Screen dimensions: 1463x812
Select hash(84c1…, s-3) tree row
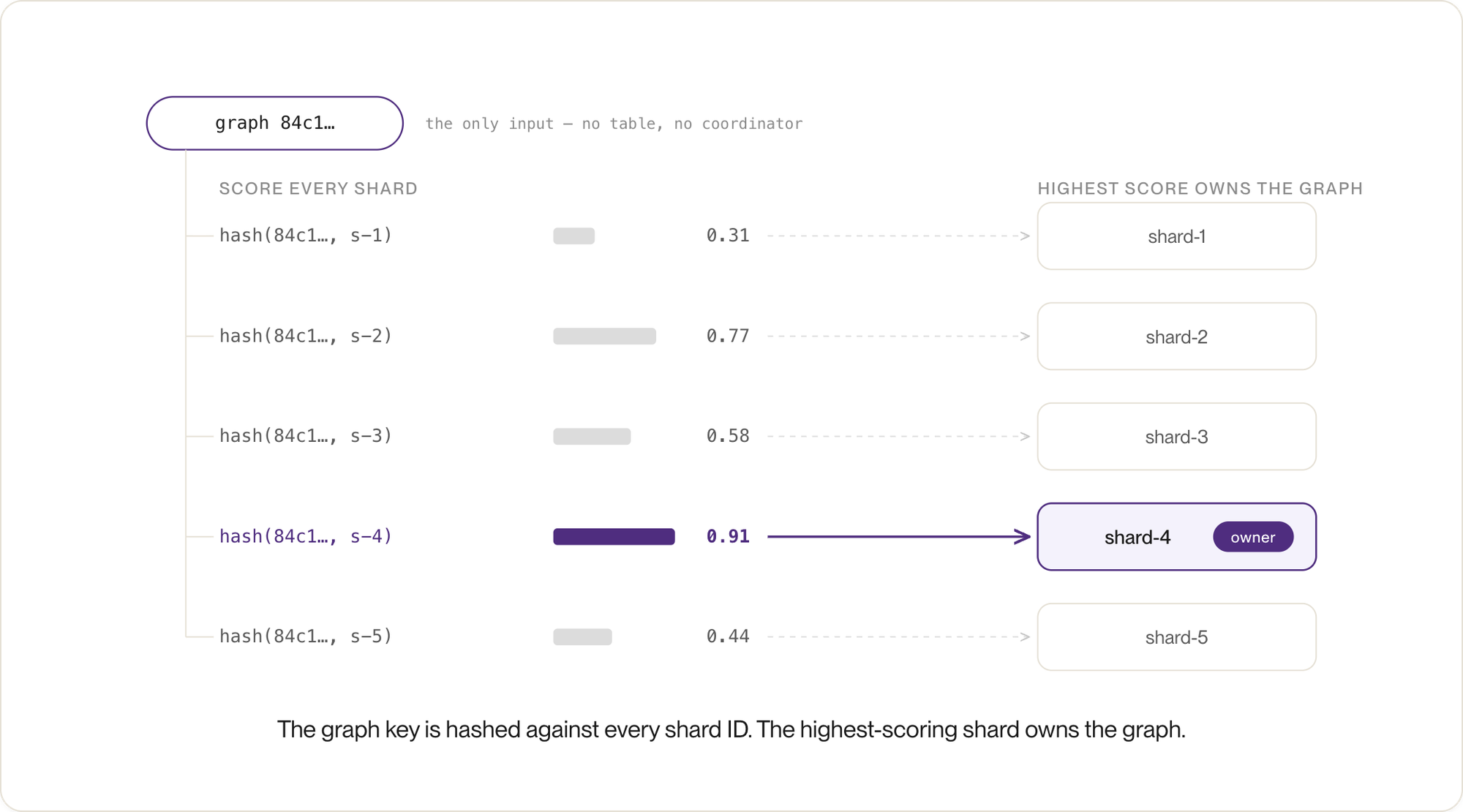pos(306,436)
